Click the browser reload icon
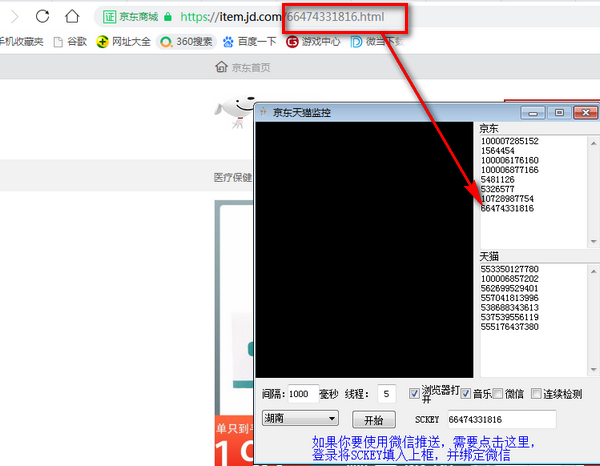The image size is (600, 466). (x=42, y=16)
